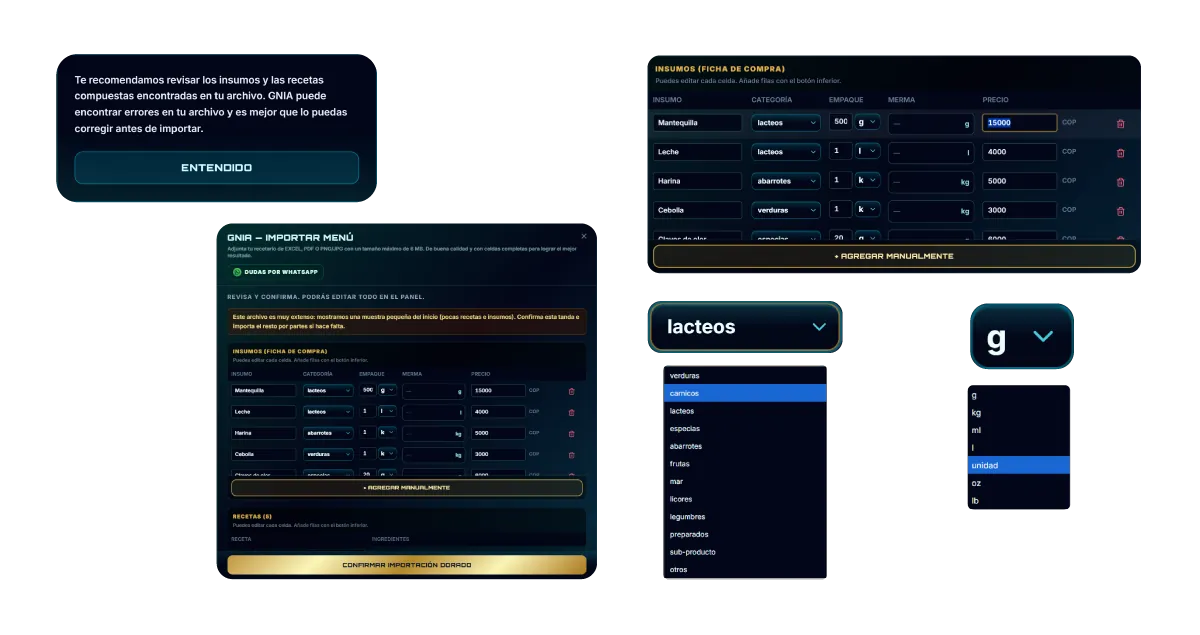Confirm with Confirmar Importación Dorado
Image resolution: width=1200 pixels, height=635 pixels.
click(x=406, y=565)
